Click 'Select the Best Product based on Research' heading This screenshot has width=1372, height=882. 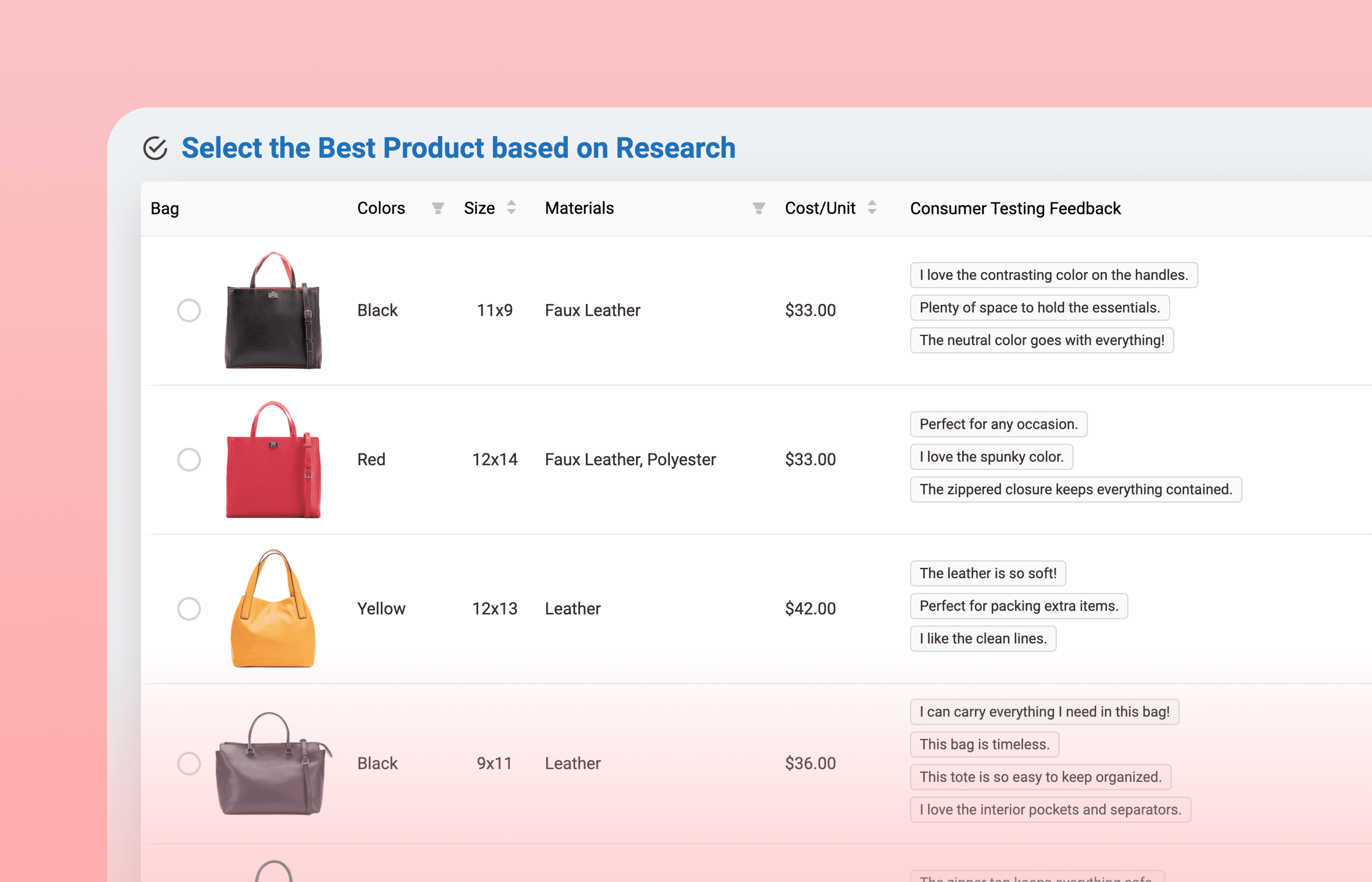458,148
